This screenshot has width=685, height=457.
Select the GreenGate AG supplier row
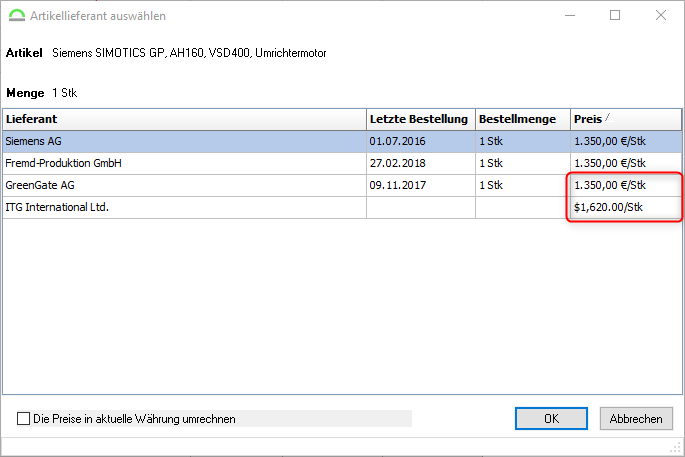click(x=342, y=185)
